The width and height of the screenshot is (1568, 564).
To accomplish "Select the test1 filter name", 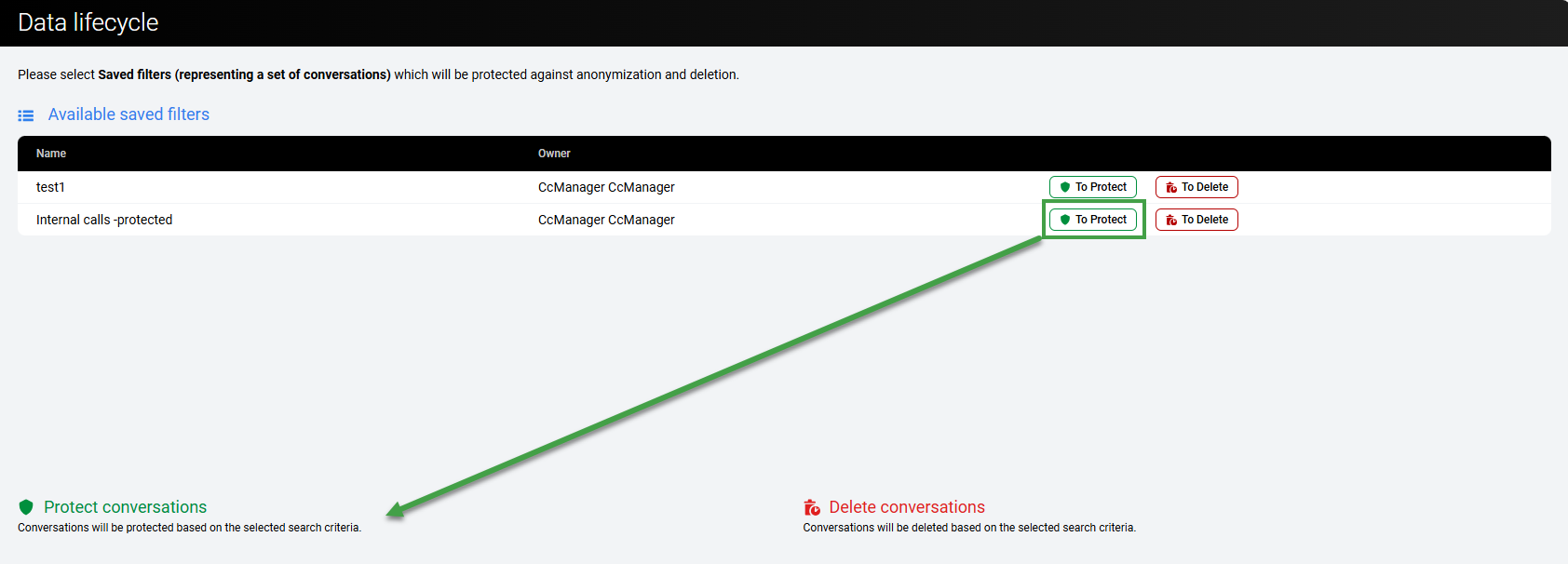I will [x=50, y=187].
